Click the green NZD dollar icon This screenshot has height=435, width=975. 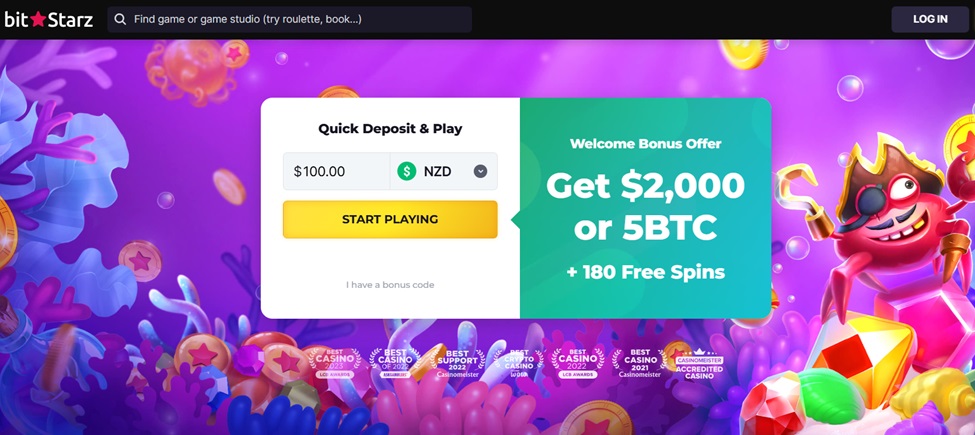coord(406,171)
